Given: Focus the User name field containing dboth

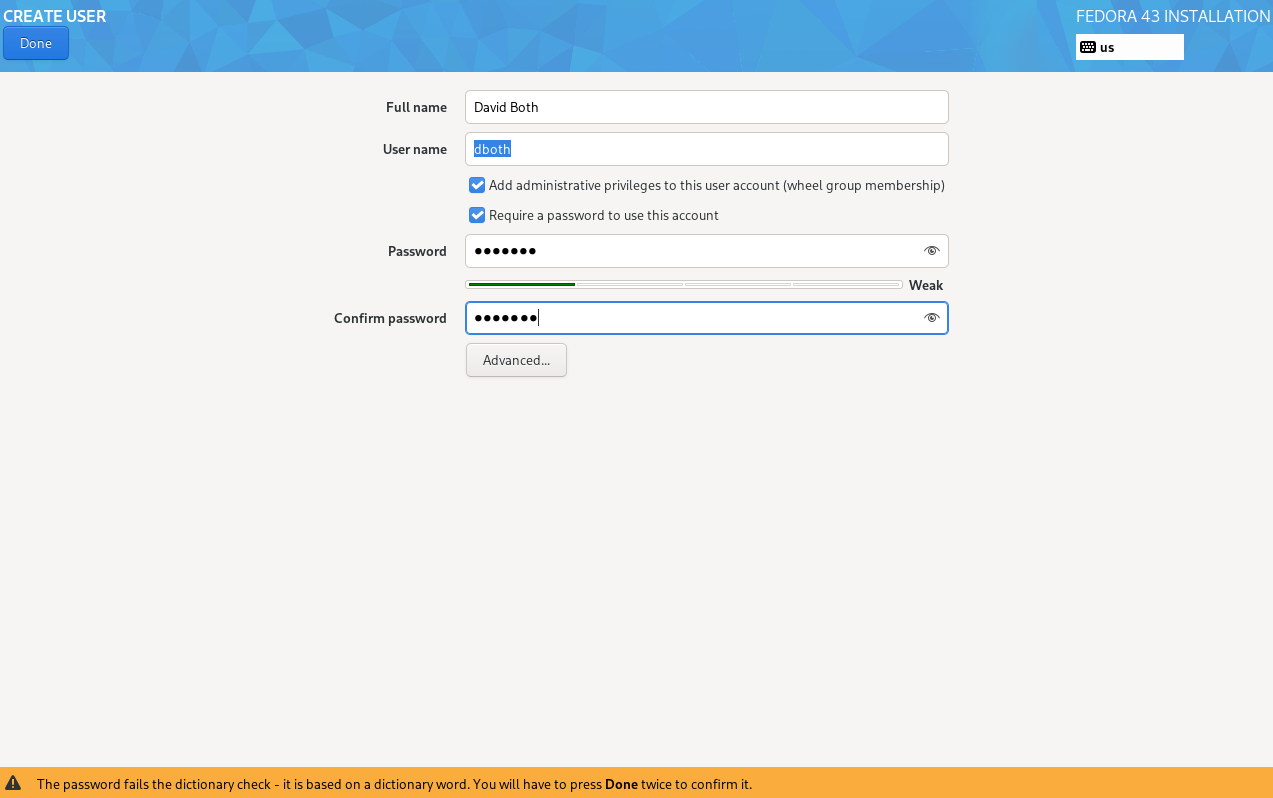Looking at the screenshot, I should coord(706,149).
